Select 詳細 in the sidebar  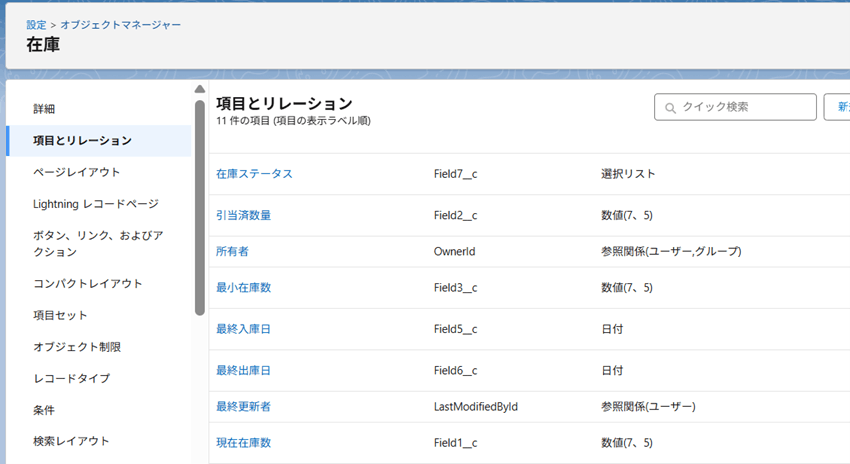[44, 108]
